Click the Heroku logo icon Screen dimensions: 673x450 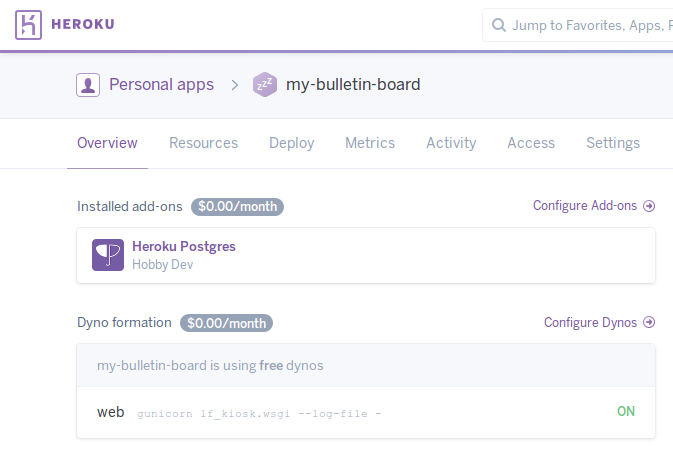pyautogui.click(x=28, y=25)
